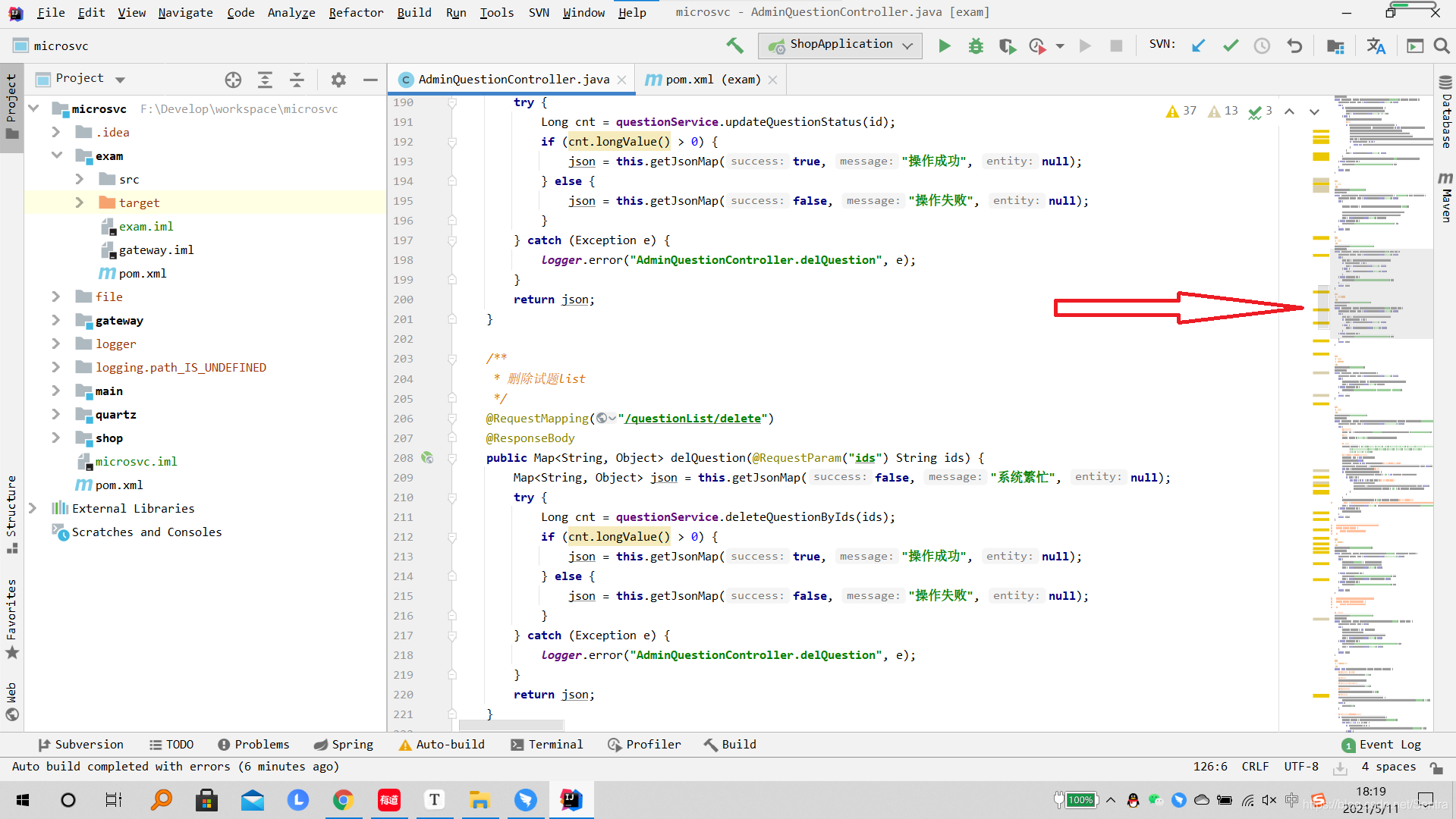The image size is (1456, 819).
Task: Click the terminal layout icon in toolbar
Action: (1415, 46)
